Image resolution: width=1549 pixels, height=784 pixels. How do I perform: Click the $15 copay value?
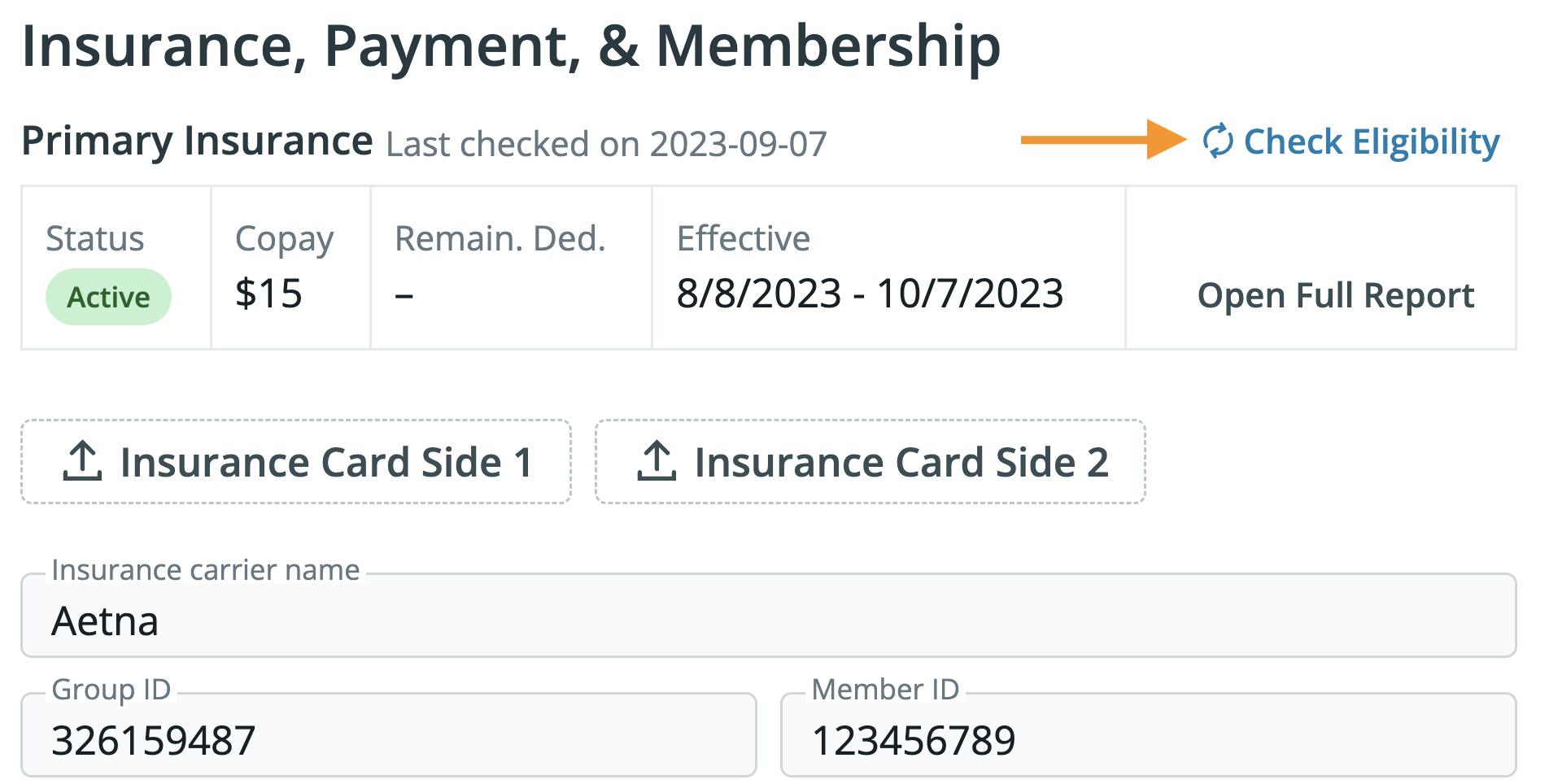268,294
